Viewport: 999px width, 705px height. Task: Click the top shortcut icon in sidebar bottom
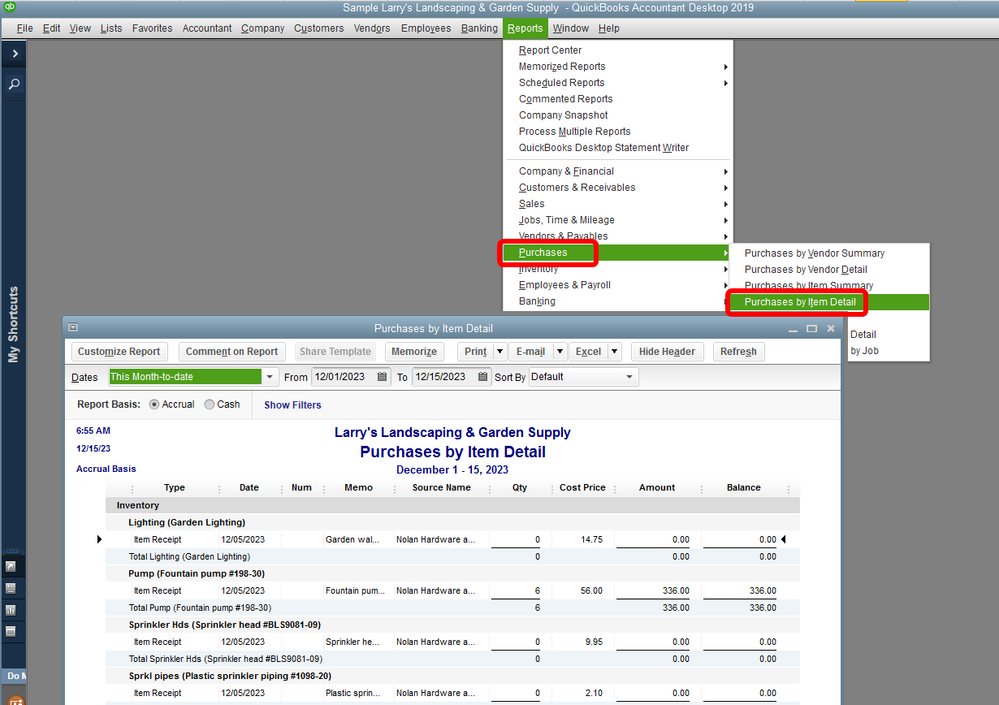click(11, 566)
